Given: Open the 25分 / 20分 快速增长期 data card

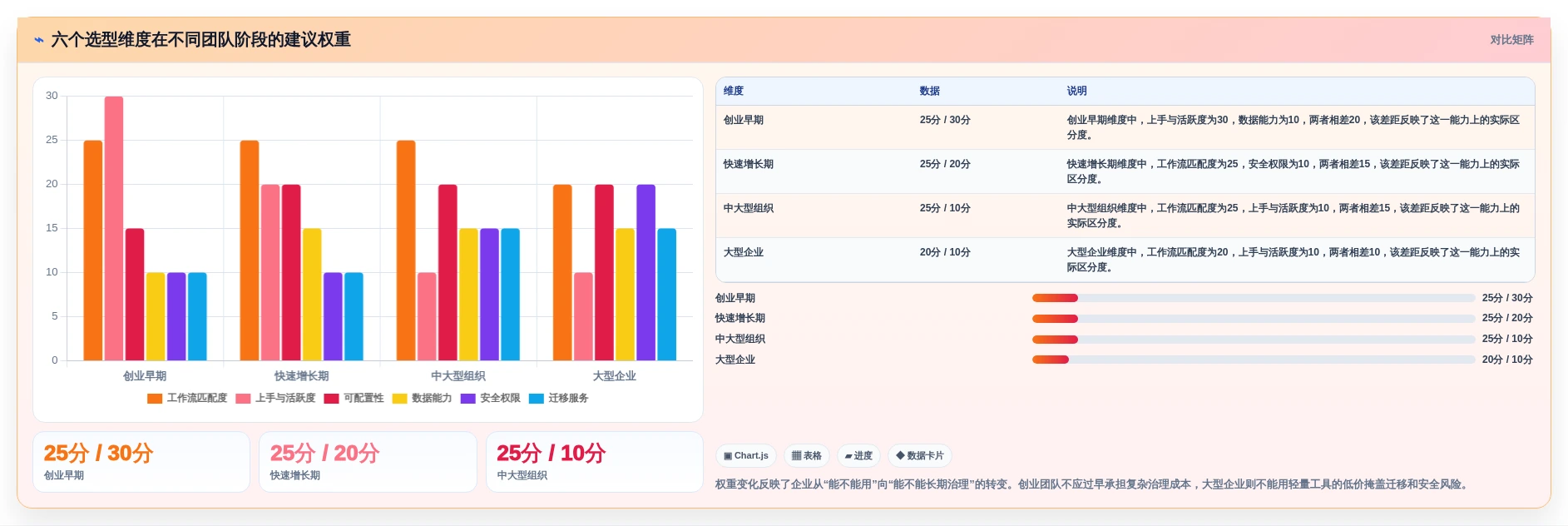Looking at the screenshot, I should pos(368,462).
